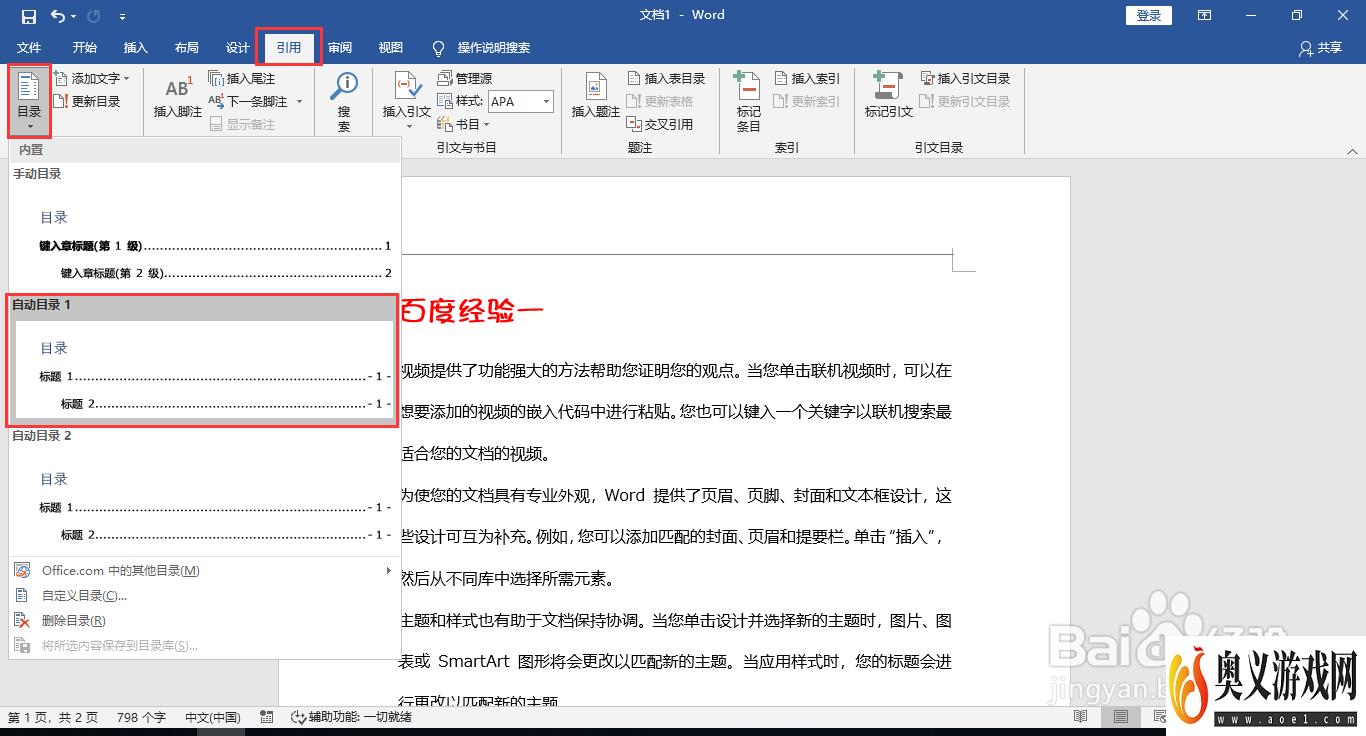The width and height of the screenshot is (1366, 736).
Task: Click word count 798 个字 in status bar
Action: 141,717
